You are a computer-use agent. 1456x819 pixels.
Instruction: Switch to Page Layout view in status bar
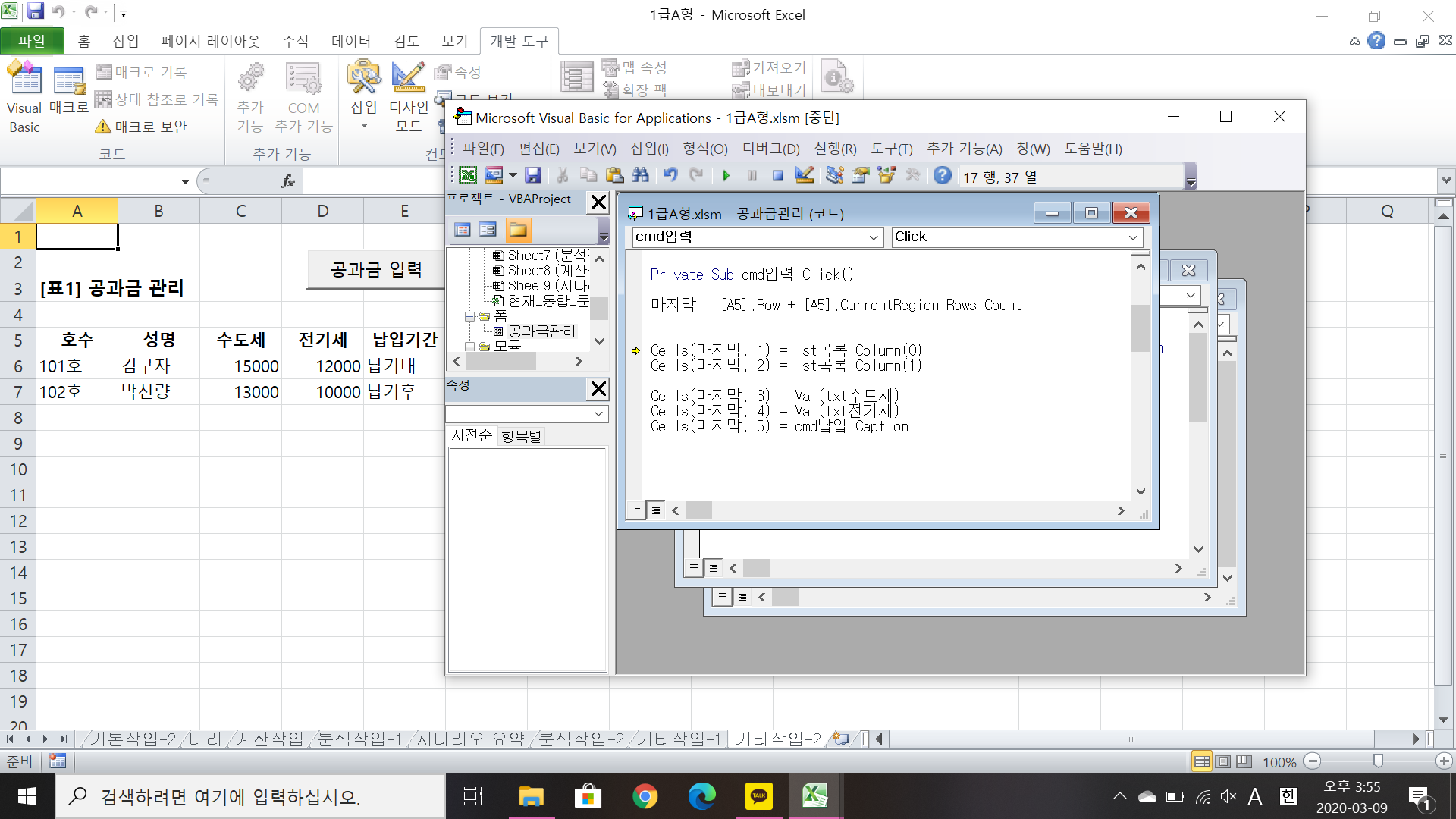tap(1222, 761)
